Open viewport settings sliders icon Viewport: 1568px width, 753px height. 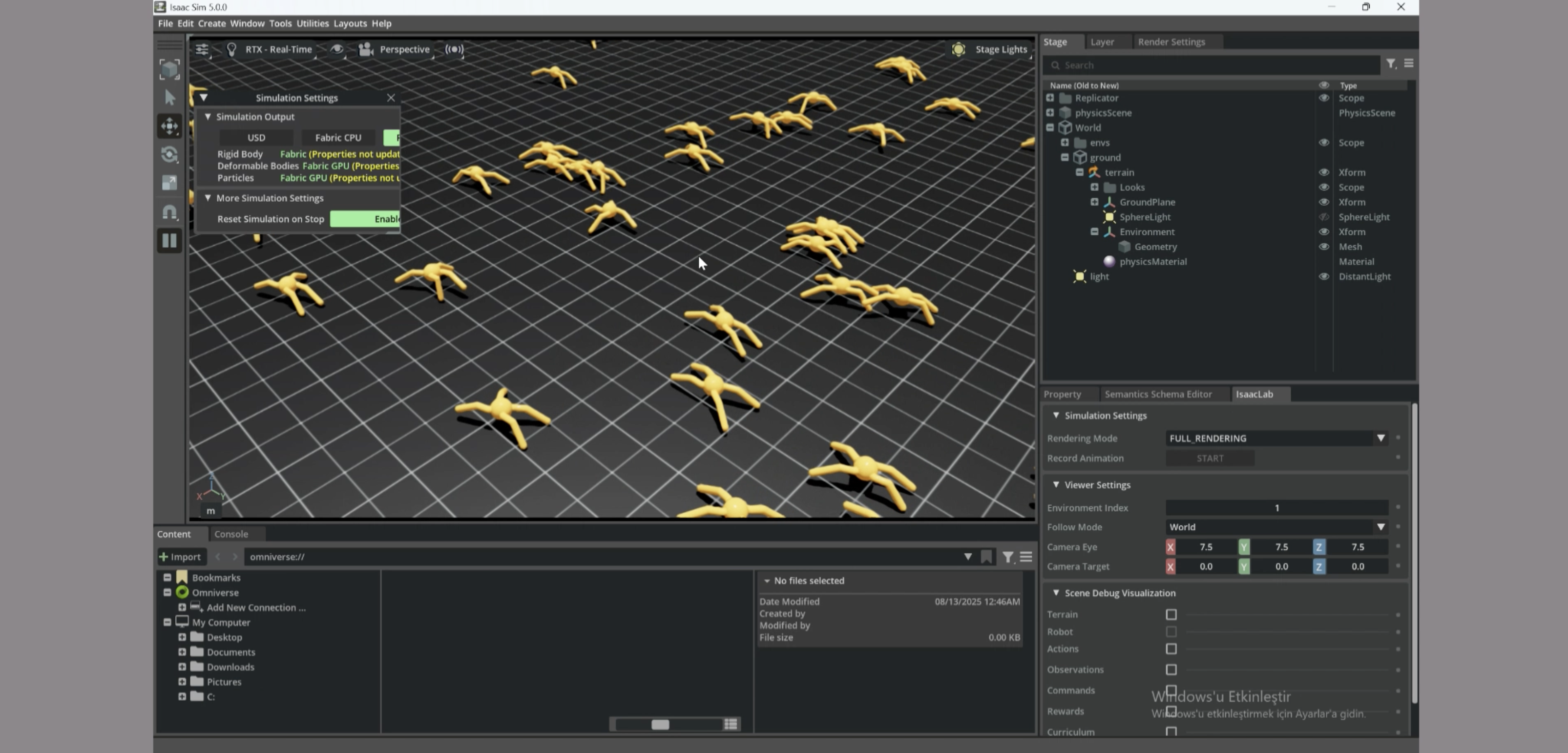click(x=202, y=49)
